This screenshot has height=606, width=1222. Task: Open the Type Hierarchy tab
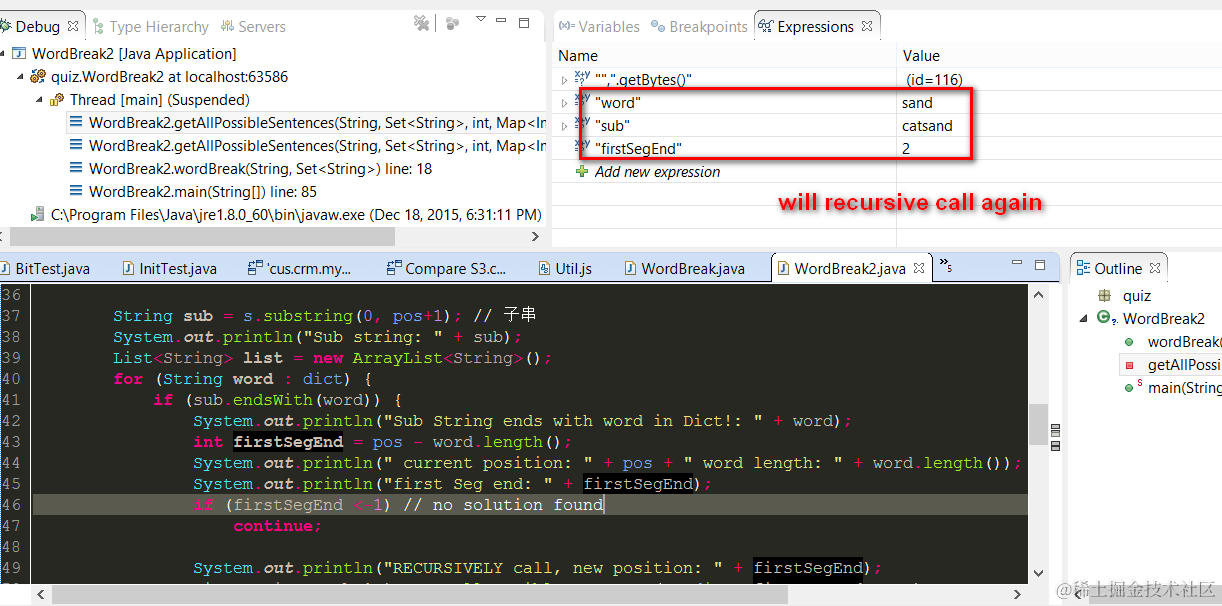[151, 27]
